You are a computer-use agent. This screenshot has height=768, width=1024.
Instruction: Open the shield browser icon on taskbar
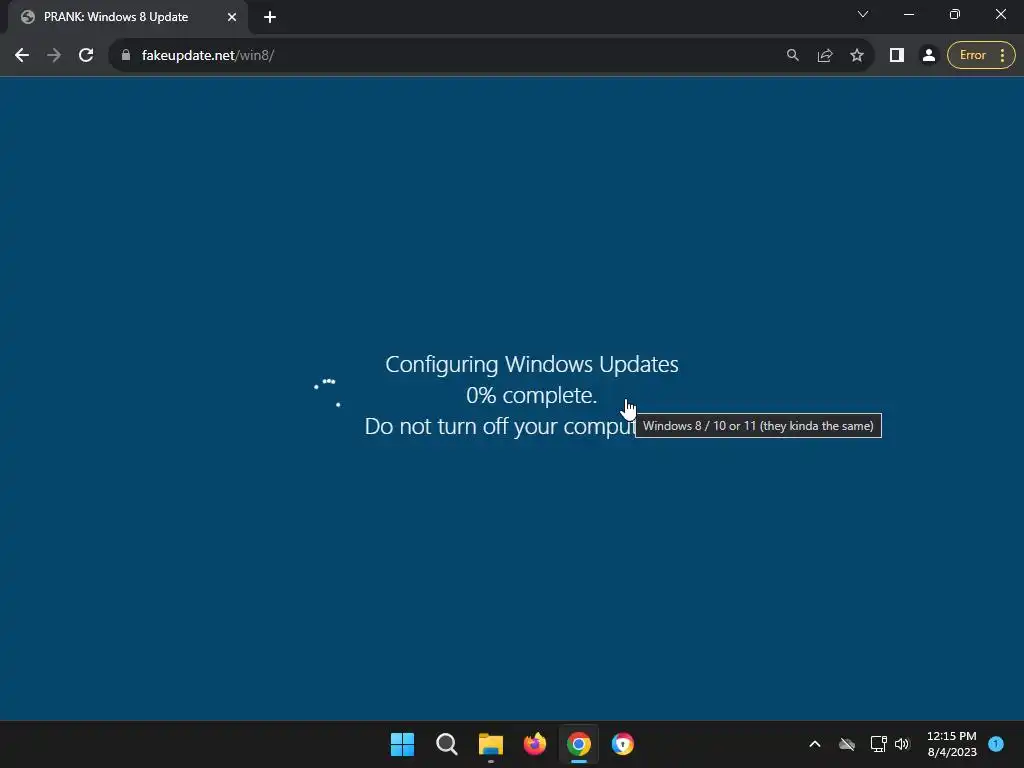click(623, 744)
